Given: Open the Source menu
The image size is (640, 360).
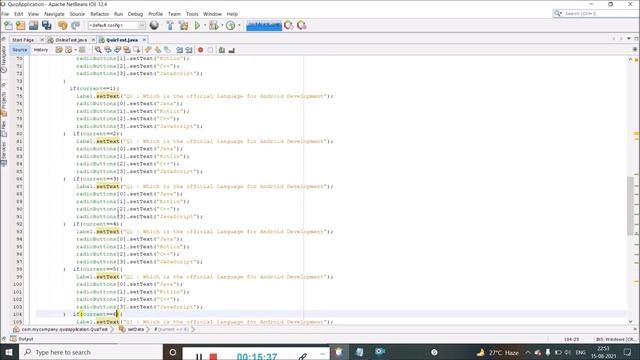Looking at the screenshot, I should (77, 14).
